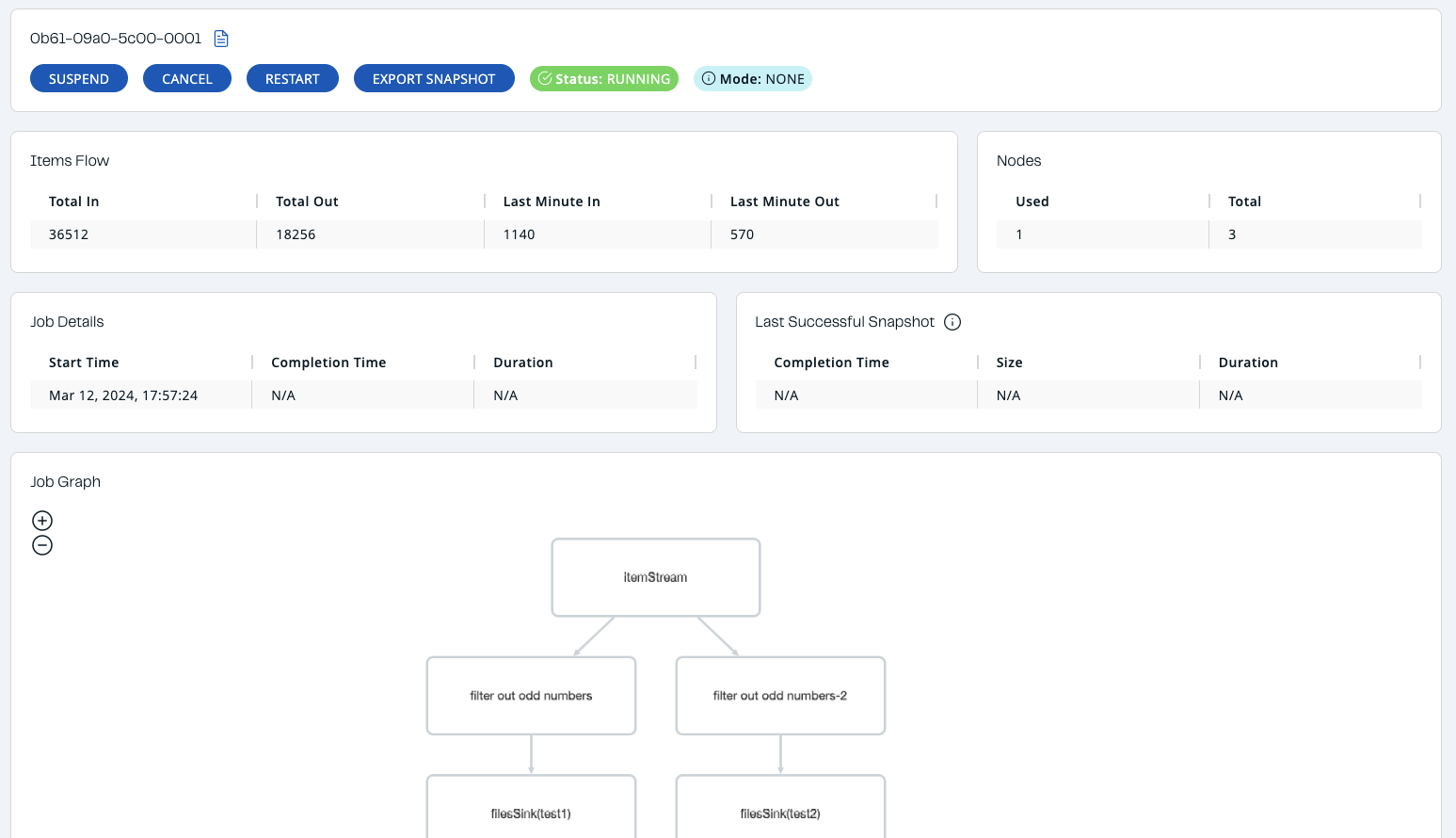Click the document icon beside the job ID
Screen dimensions: 1456x838
click(221, 39)
